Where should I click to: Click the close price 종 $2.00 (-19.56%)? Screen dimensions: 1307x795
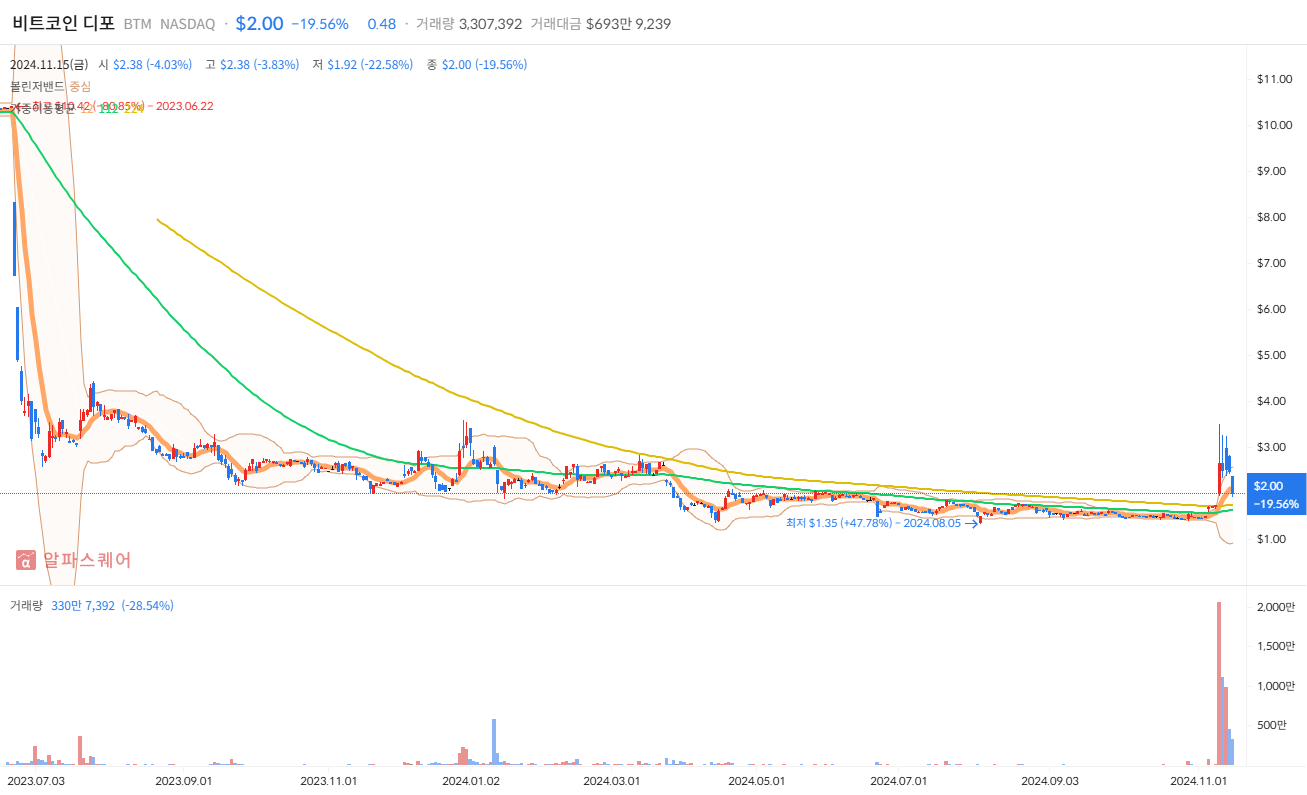click(477, 65)
